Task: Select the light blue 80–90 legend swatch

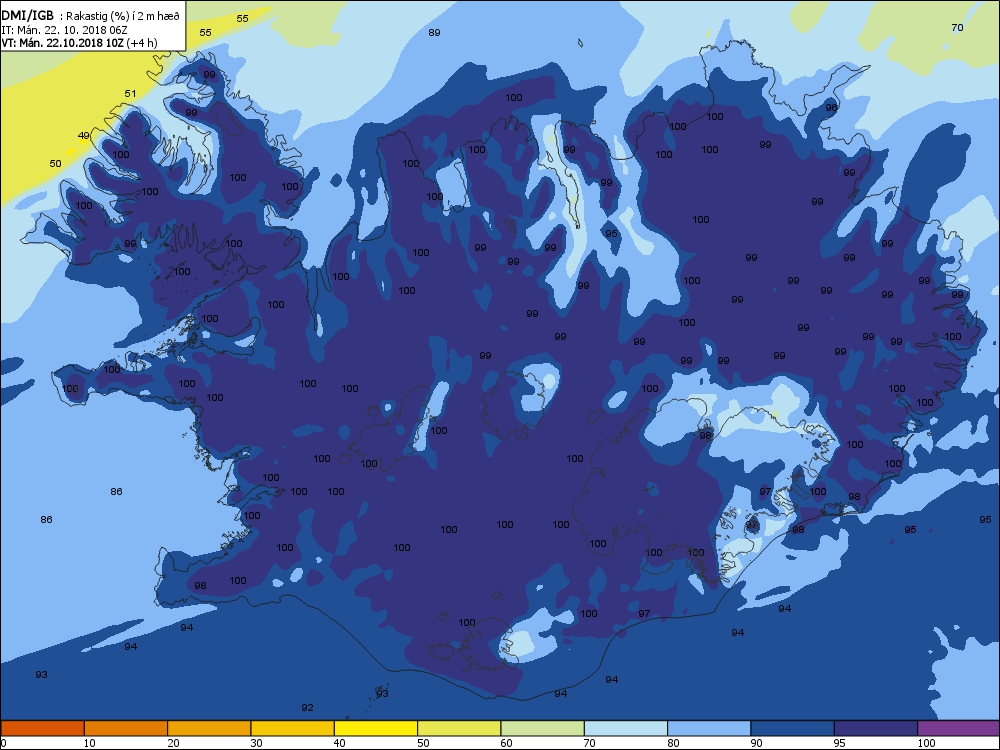Action: point(709,728)
